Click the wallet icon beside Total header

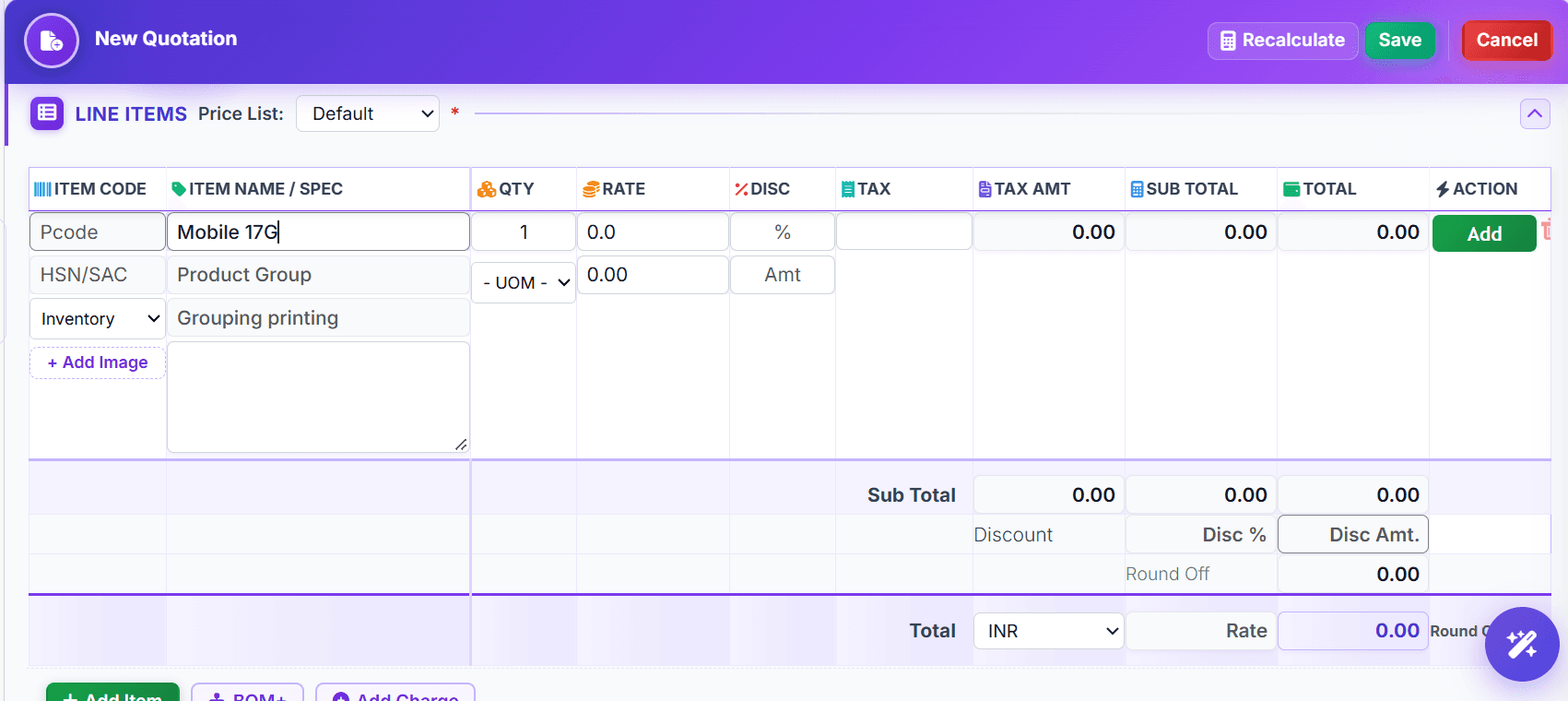[1291, 189]
